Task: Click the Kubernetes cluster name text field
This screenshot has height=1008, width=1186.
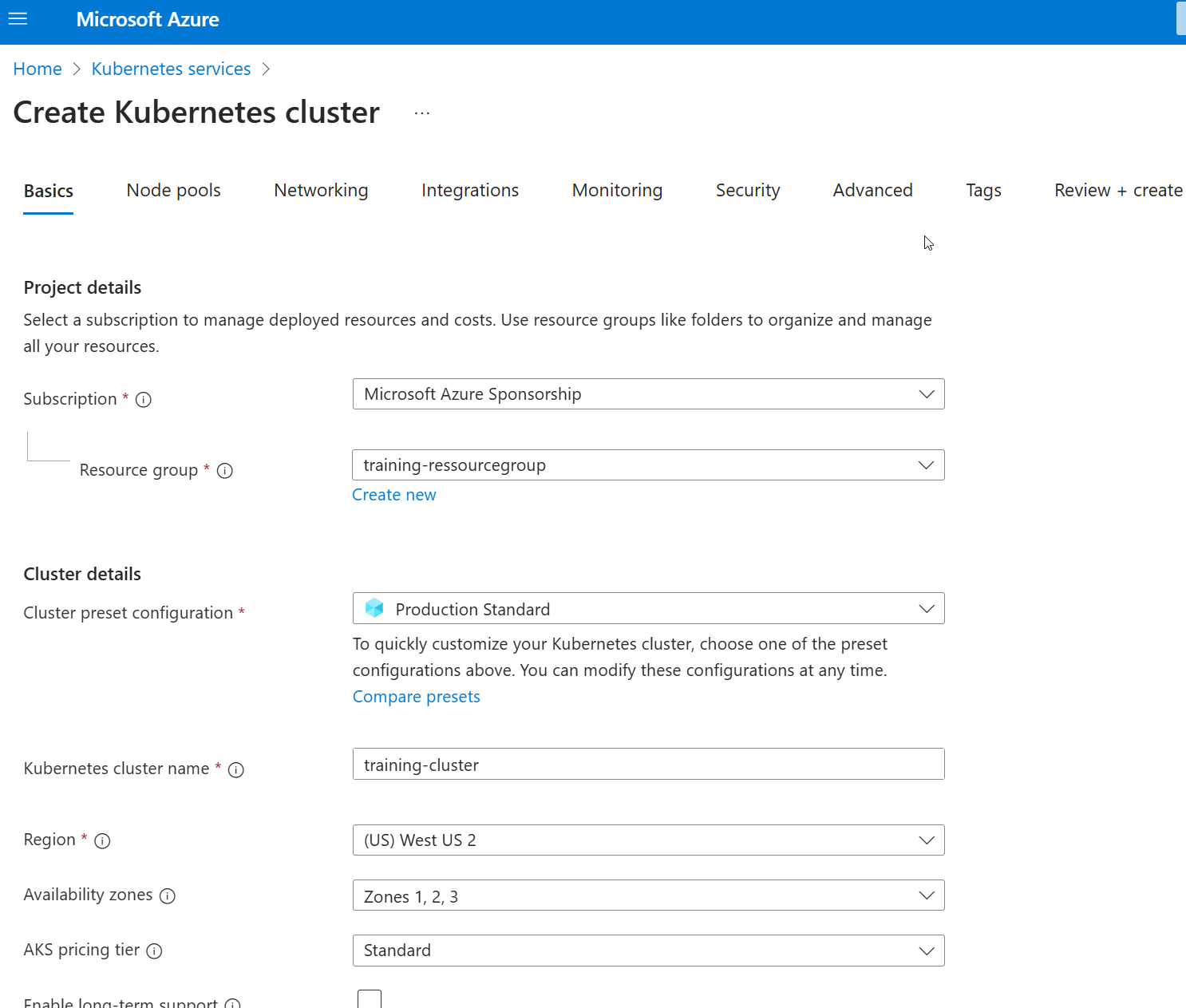Action: click(648, 765)
